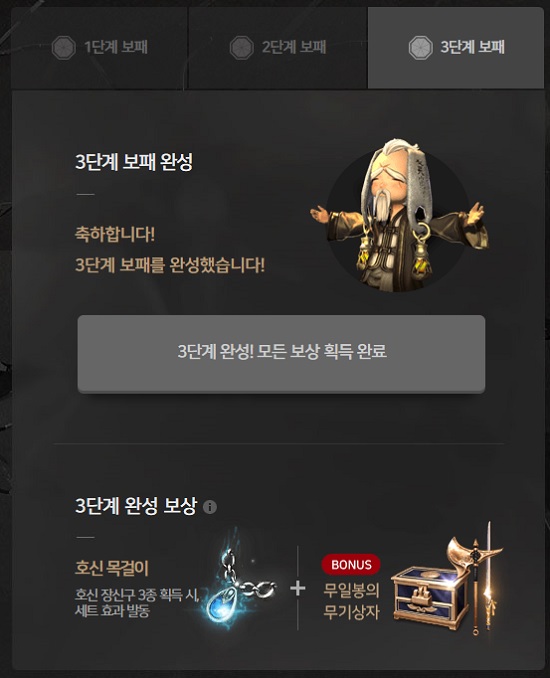Select the 3단계 보패 tab

(x=456, y=48)
